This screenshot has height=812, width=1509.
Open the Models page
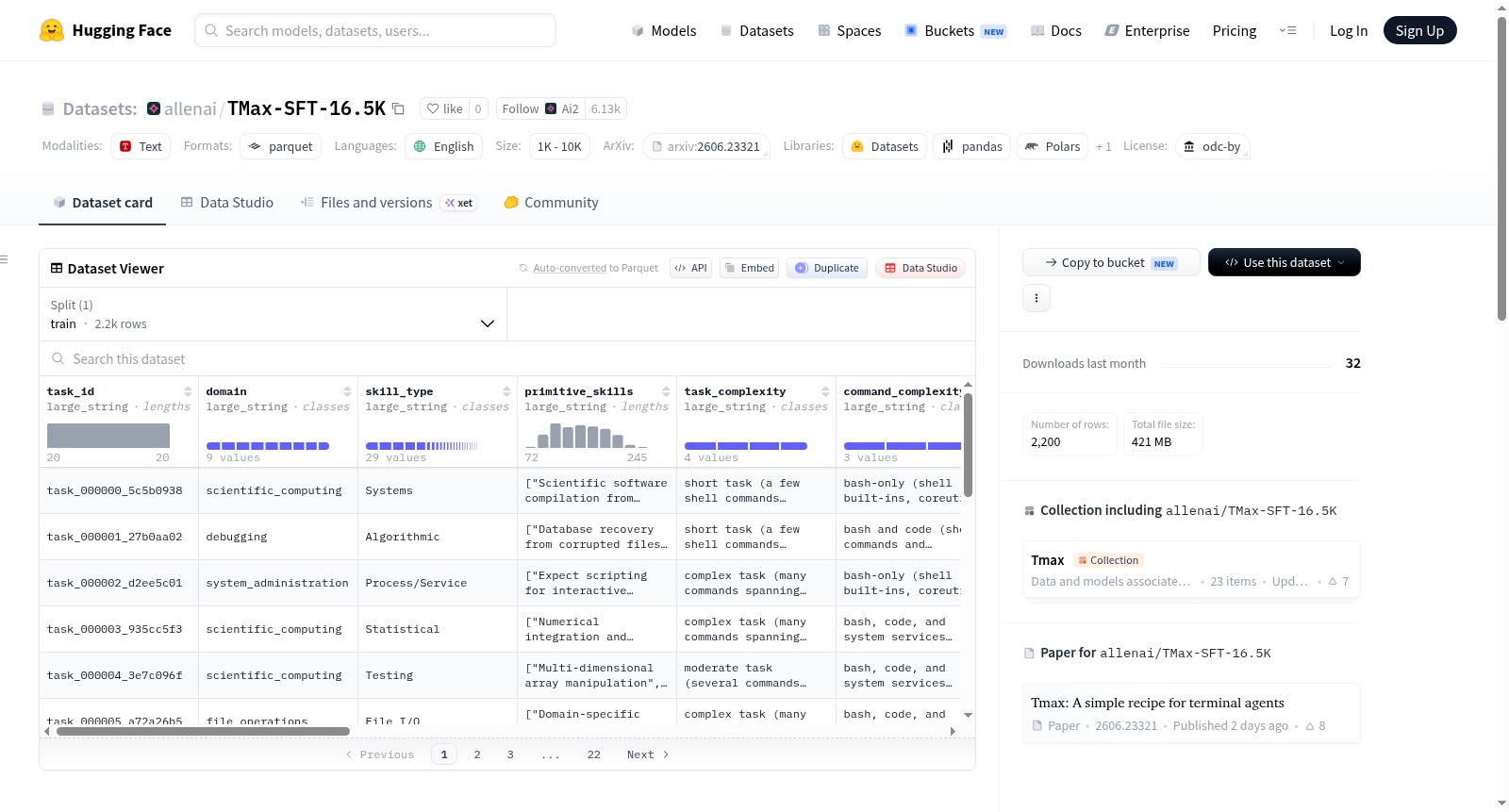click(664, 30)
